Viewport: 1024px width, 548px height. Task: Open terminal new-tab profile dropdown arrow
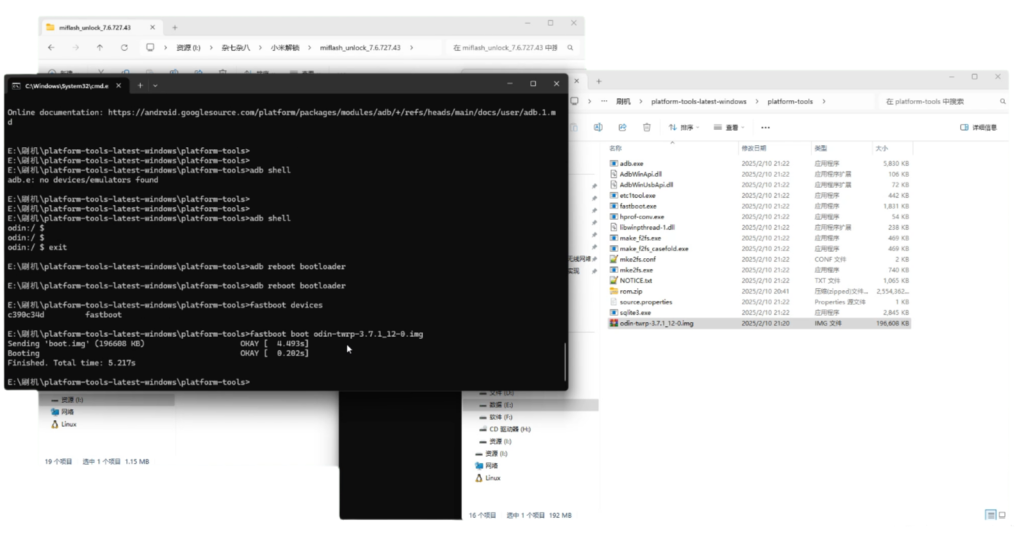[x=155, y=84]
